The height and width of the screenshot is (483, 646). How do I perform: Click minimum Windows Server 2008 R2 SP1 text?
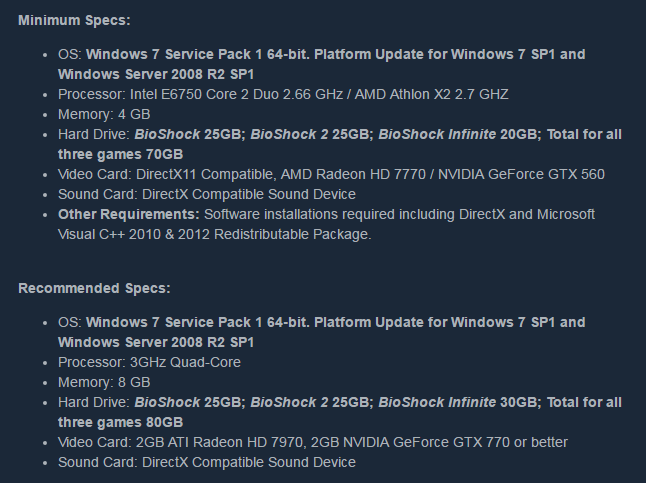click(x=156, y=74)
